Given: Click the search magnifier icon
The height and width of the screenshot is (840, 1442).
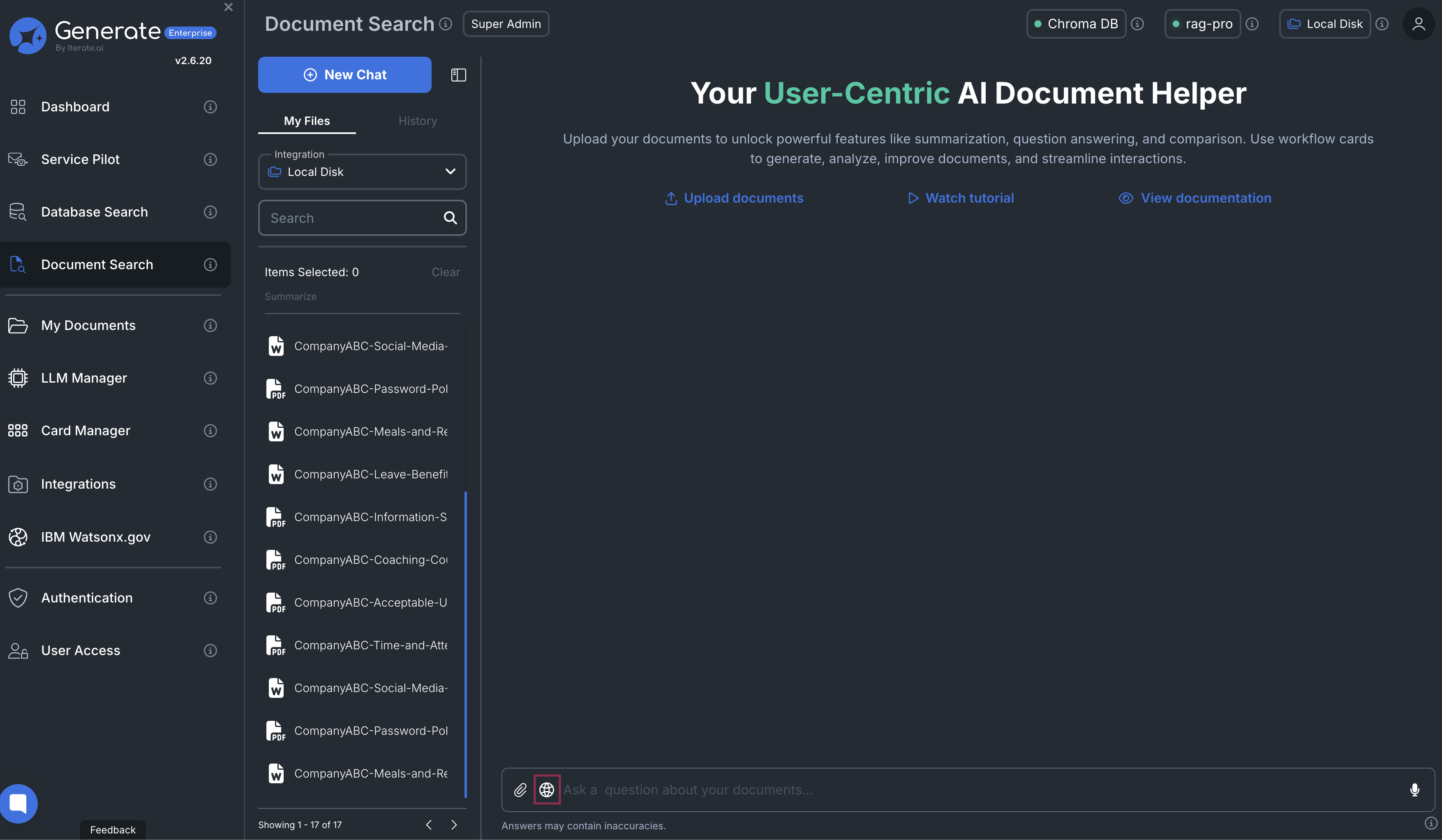Looking at the screenshot, I should [x=451, y=218].
